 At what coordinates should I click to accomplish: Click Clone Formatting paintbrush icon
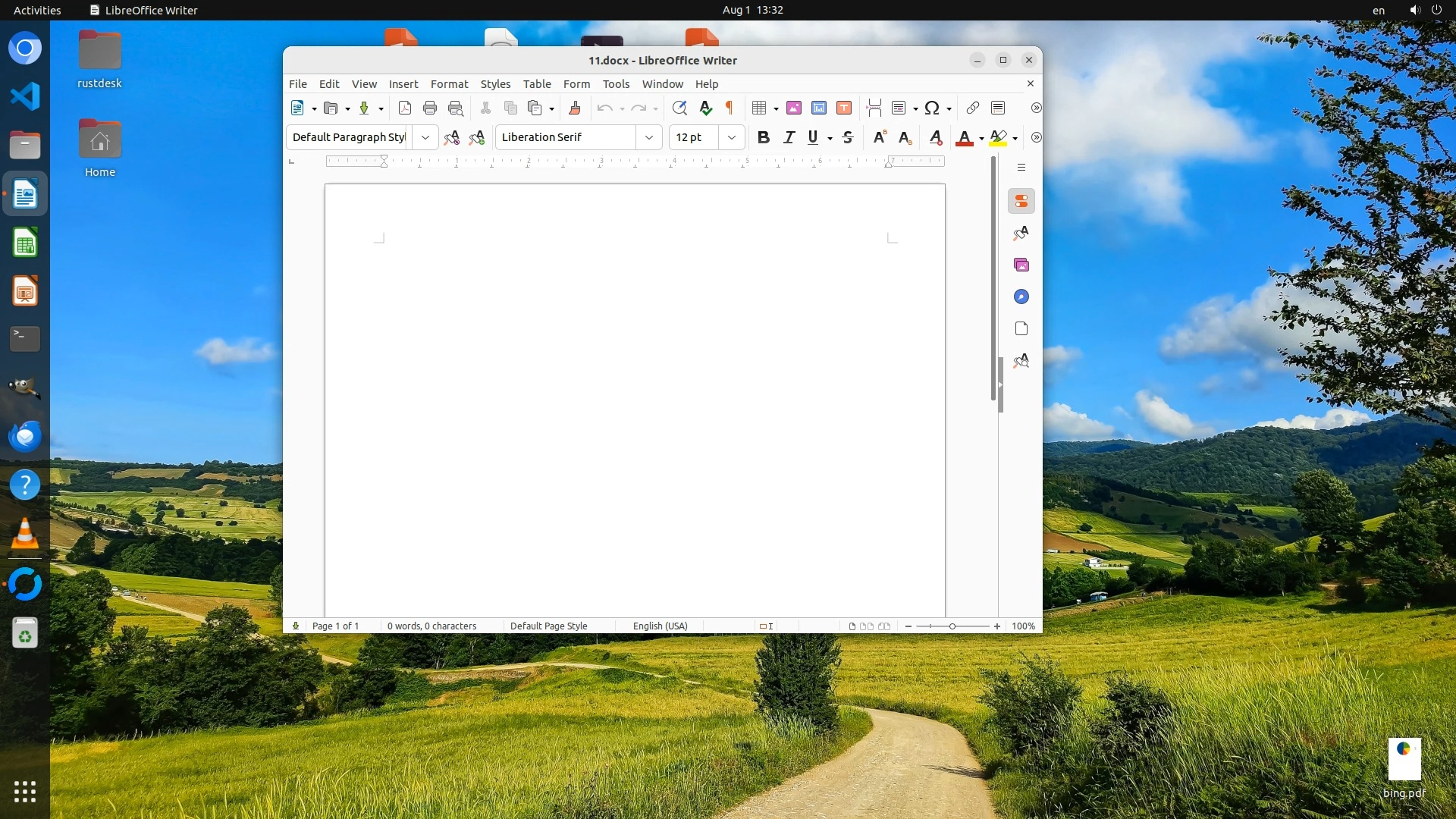(575, 108)
